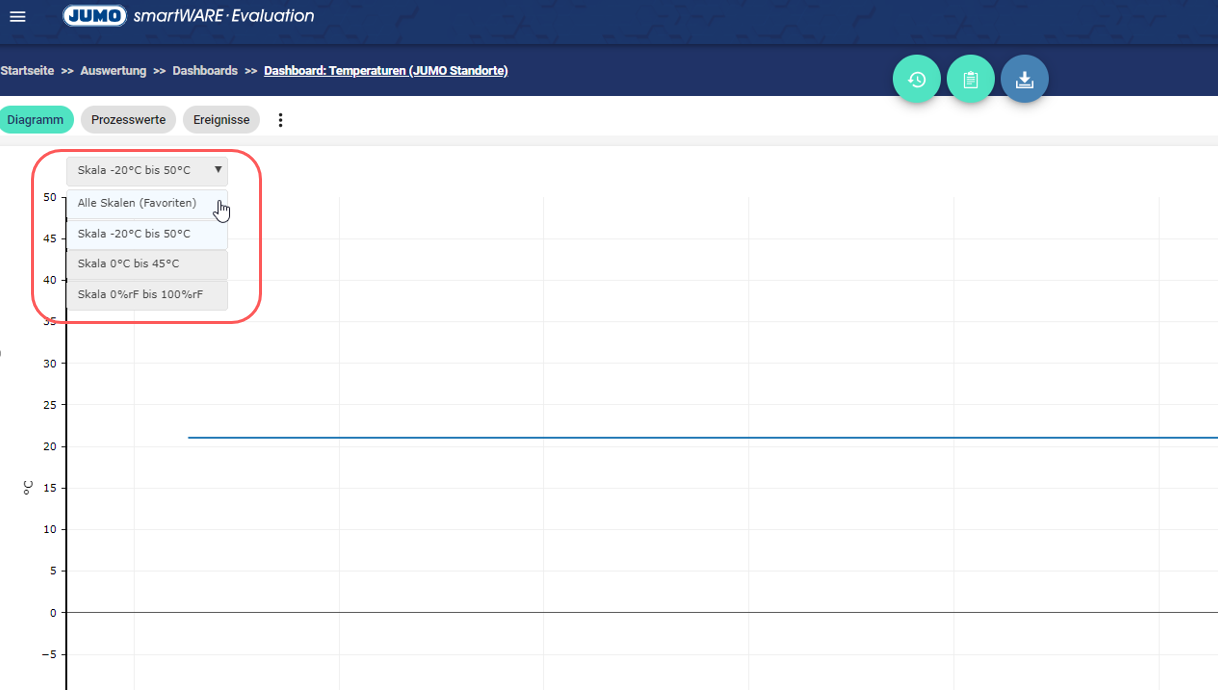Viewport: 1218px width, 690px height.
Task: Click the download round button
Action: point(1024,80)
